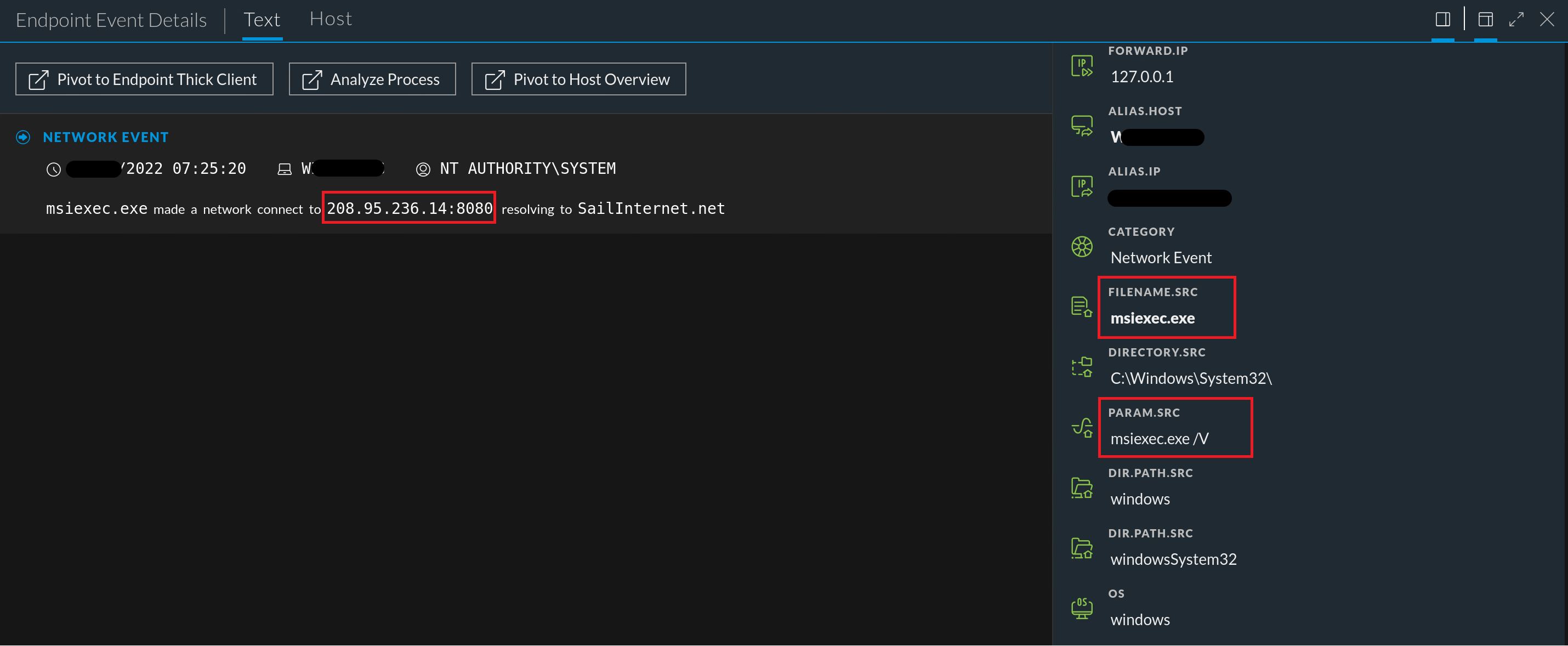
Task: Collapse the Network Event section arrow
Action: (23, 138)
